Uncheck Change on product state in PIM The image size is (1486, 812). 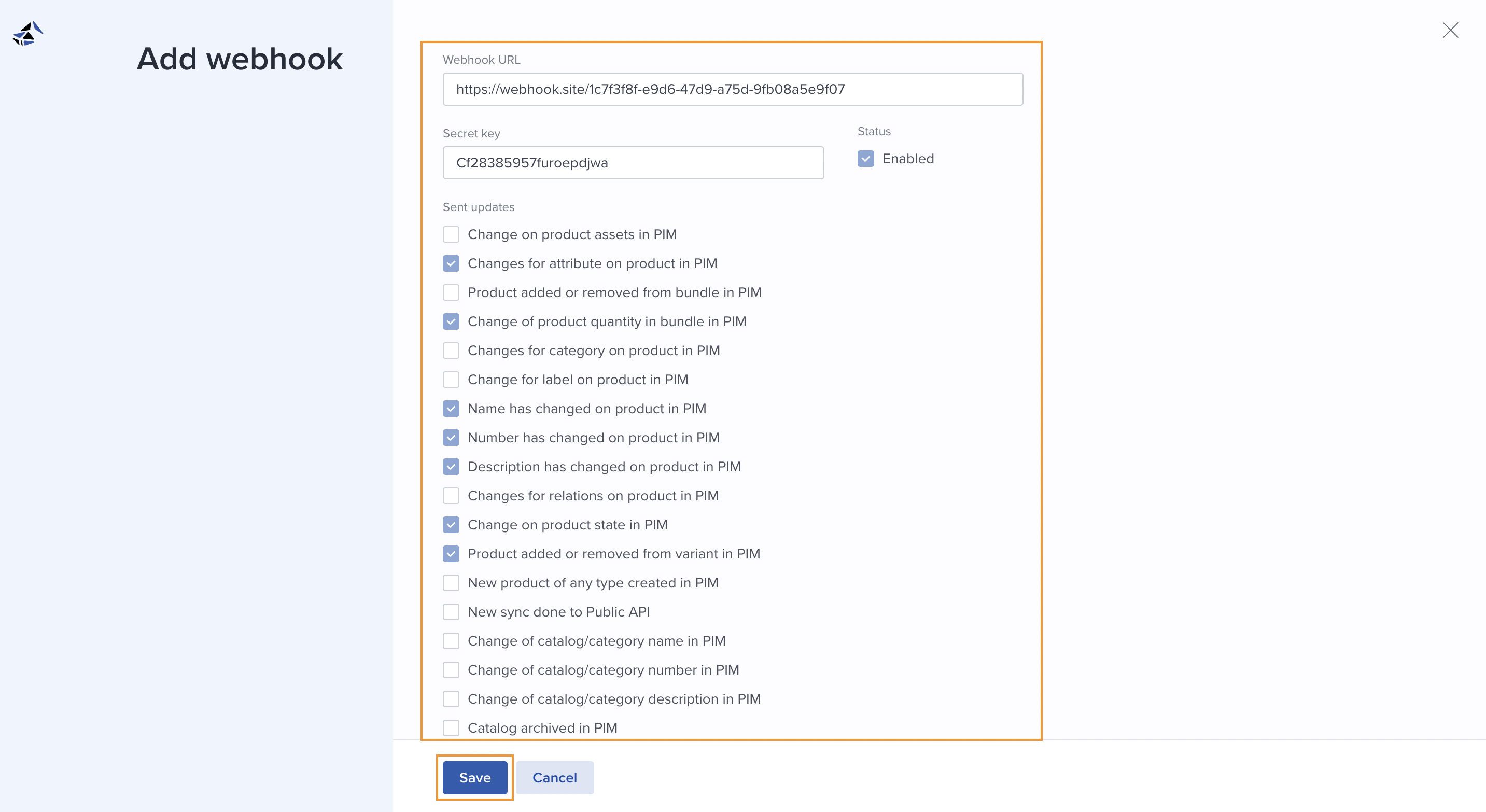pos(451,525)
